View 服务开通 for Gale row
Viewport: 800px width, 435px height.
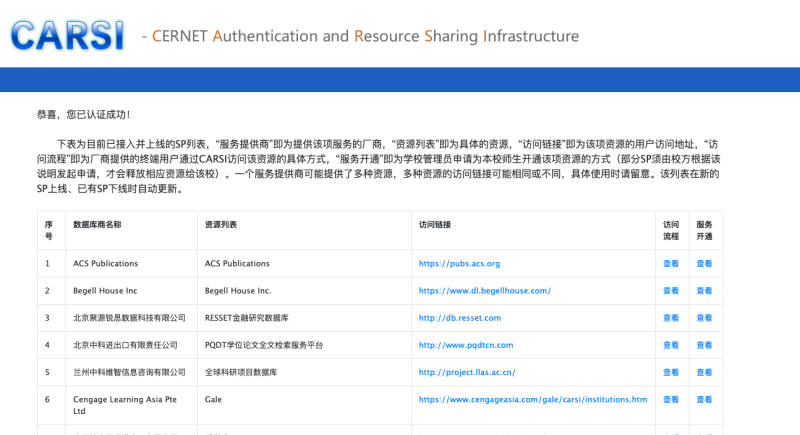click(x=704, y=399)
